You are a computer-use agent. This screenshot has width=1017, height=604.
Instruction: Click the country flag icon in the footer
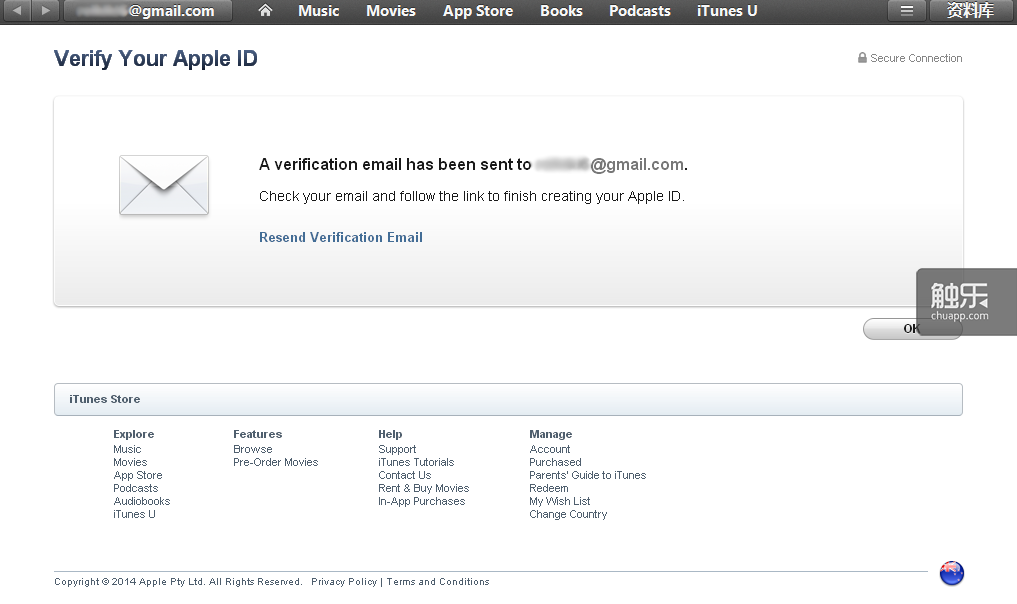[x=951, y=573]
